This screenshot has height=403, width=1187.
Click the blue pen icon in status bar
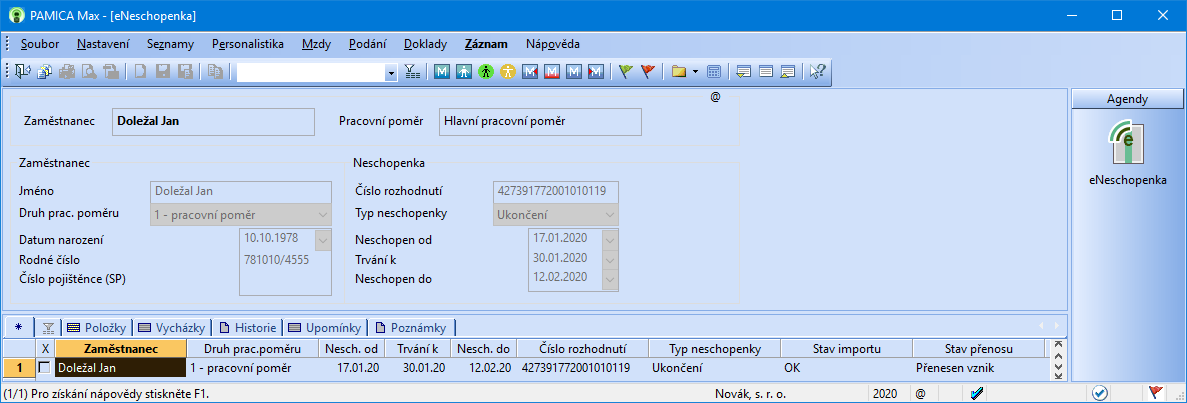(977, 393)
